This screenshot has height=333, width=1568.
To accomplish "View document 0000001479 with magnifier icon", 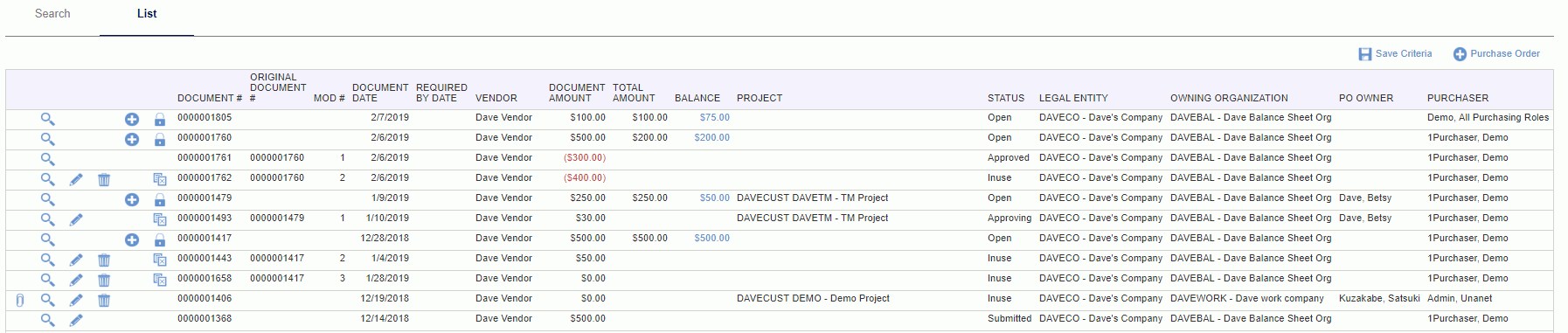I will pyautogui.click(x=48, y=199).
